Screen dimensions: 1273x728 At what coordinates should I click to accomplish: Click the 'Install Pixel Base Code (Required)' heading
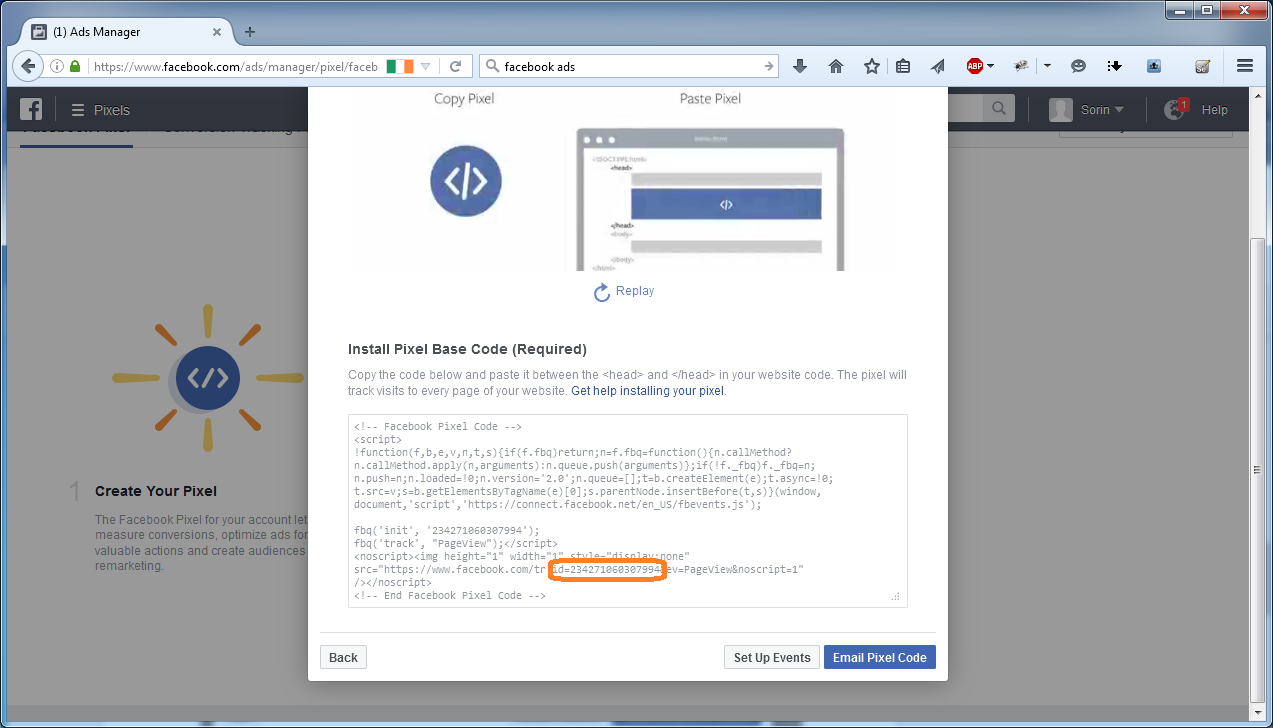pos(467,349)
